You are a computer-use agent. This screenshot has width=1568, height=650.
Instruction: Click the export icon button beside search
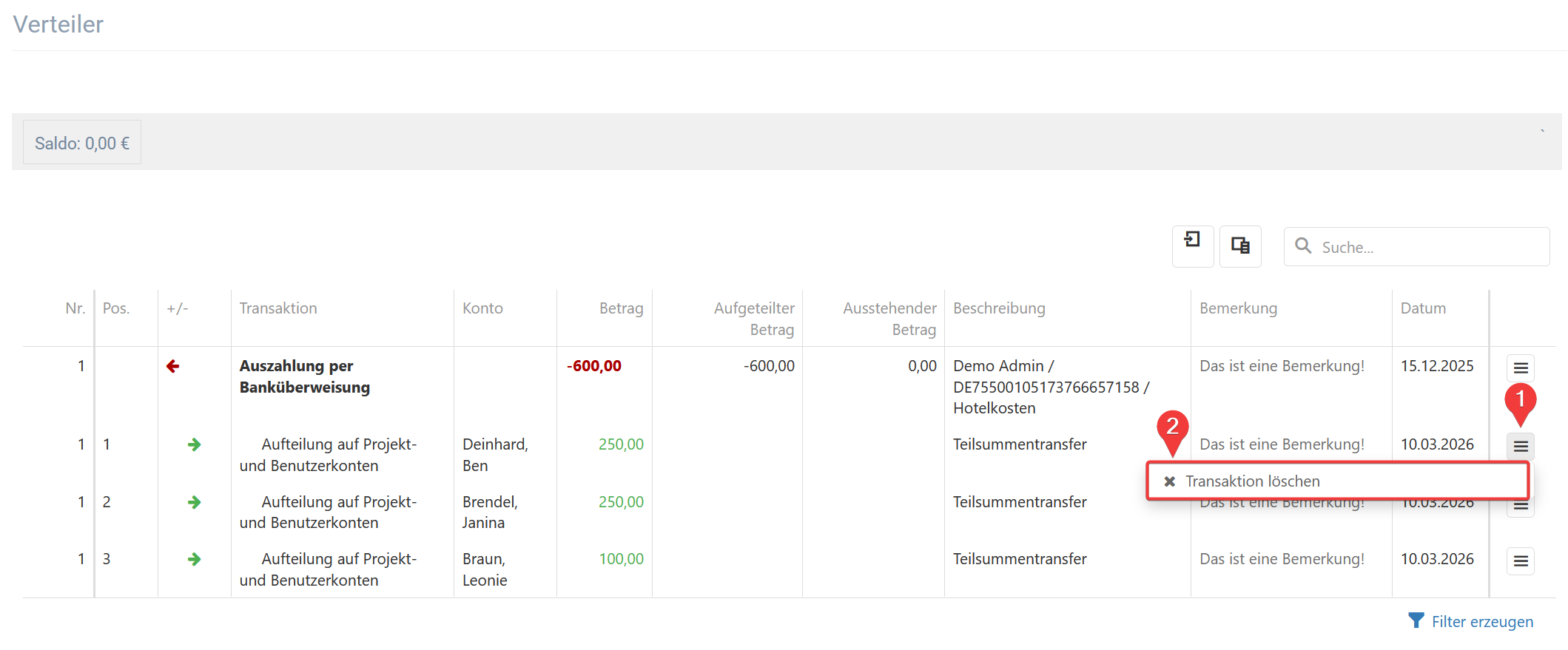click(x=1192, y=246)
